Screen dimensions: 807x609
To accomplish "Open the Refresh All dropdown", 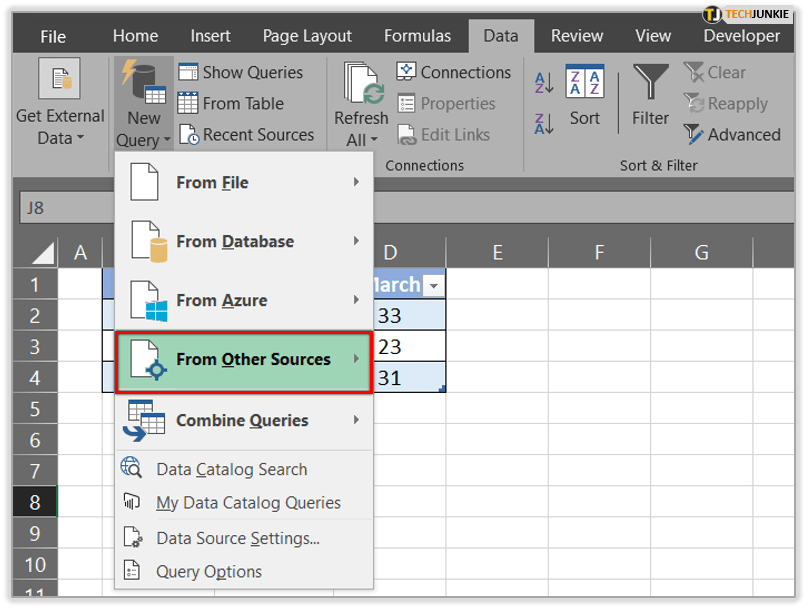I will (x=361, y=140).
